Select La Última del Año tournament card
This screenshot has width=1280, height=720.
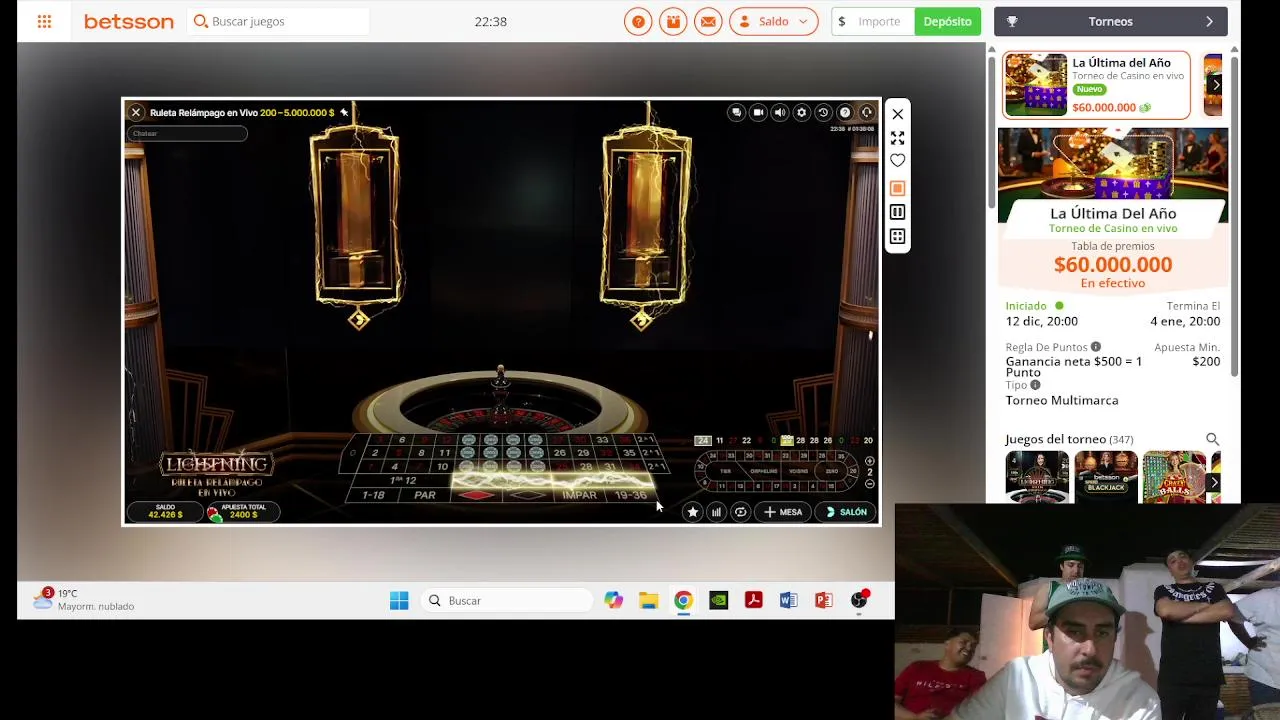pyautogui.click(x=1097, y=85)
